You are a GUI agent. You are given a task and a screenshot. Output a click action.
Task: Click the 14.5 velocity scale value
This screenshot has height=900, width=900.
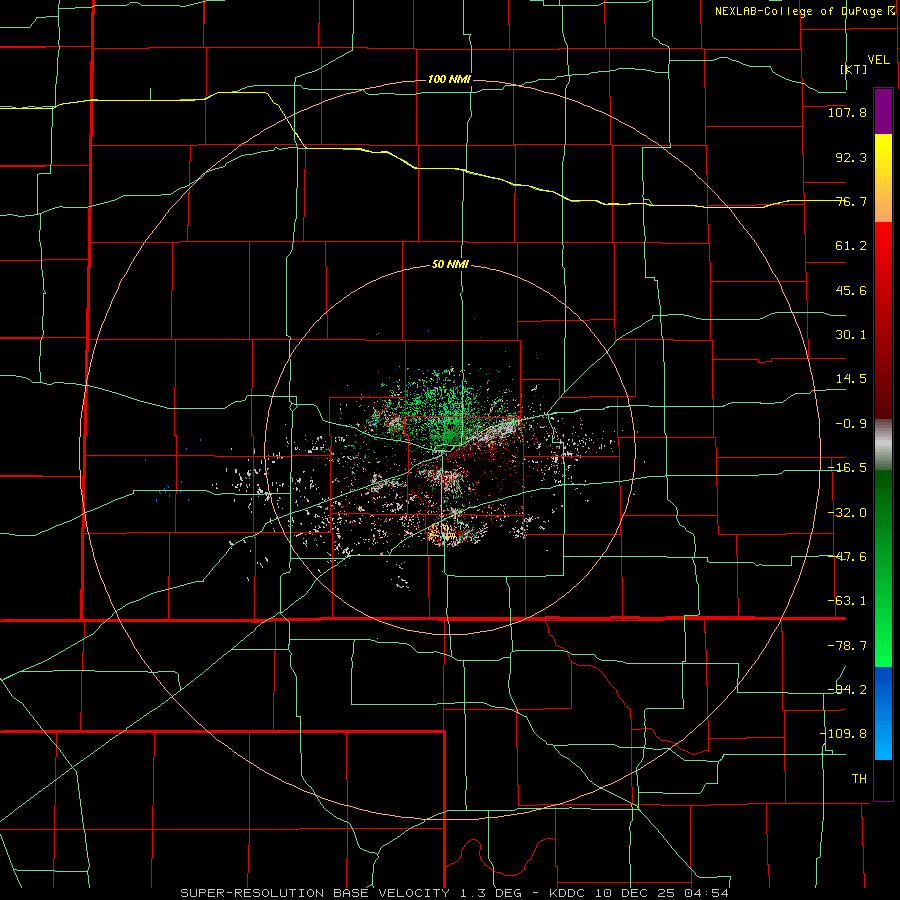[851, 379]
